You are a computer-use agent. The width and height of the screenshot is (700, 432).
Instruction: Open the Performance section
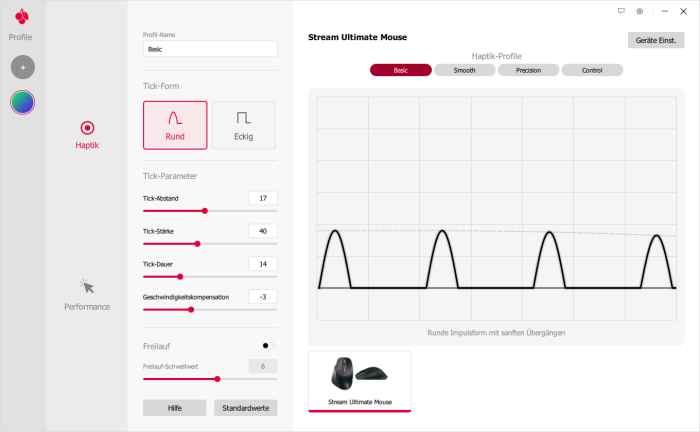(87, 294)
